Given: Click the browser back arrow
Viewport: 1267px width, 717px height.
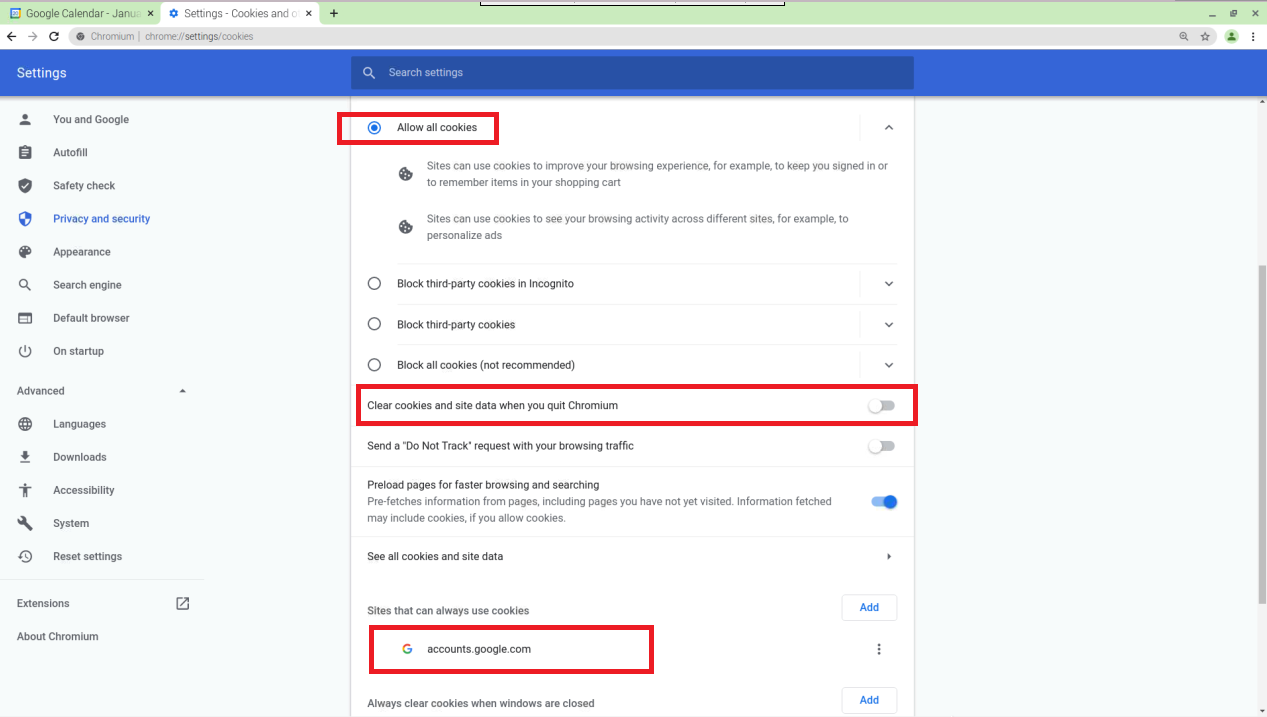Looking at the screenshot, I should point(12,36).
